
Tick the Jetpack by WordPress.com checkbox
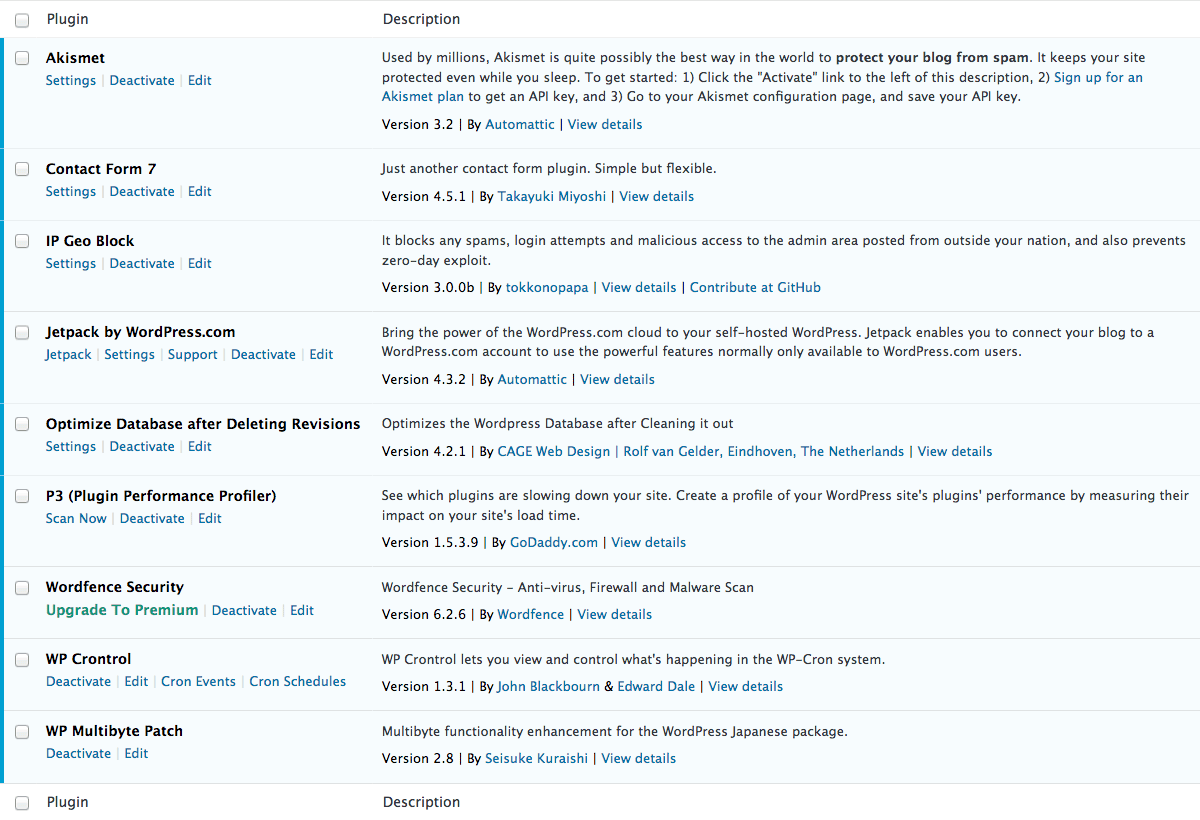tap(22, 333)
